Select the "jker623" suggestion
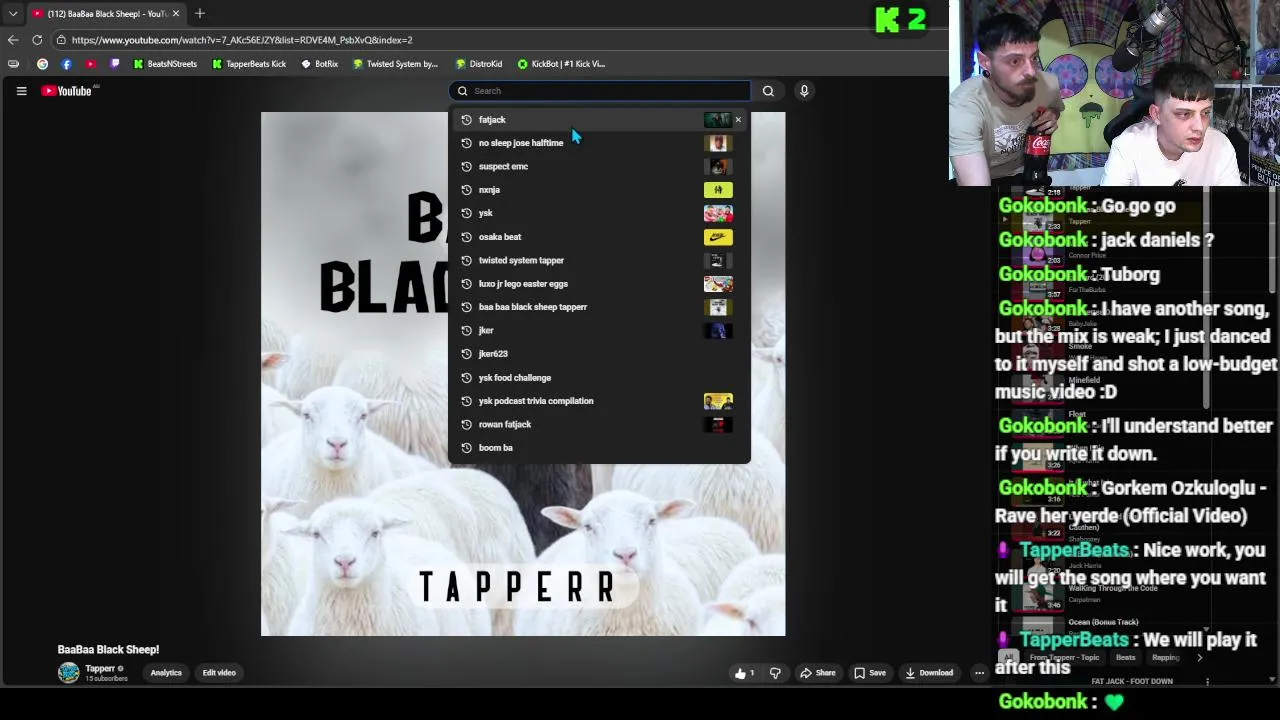 [599, 354]
